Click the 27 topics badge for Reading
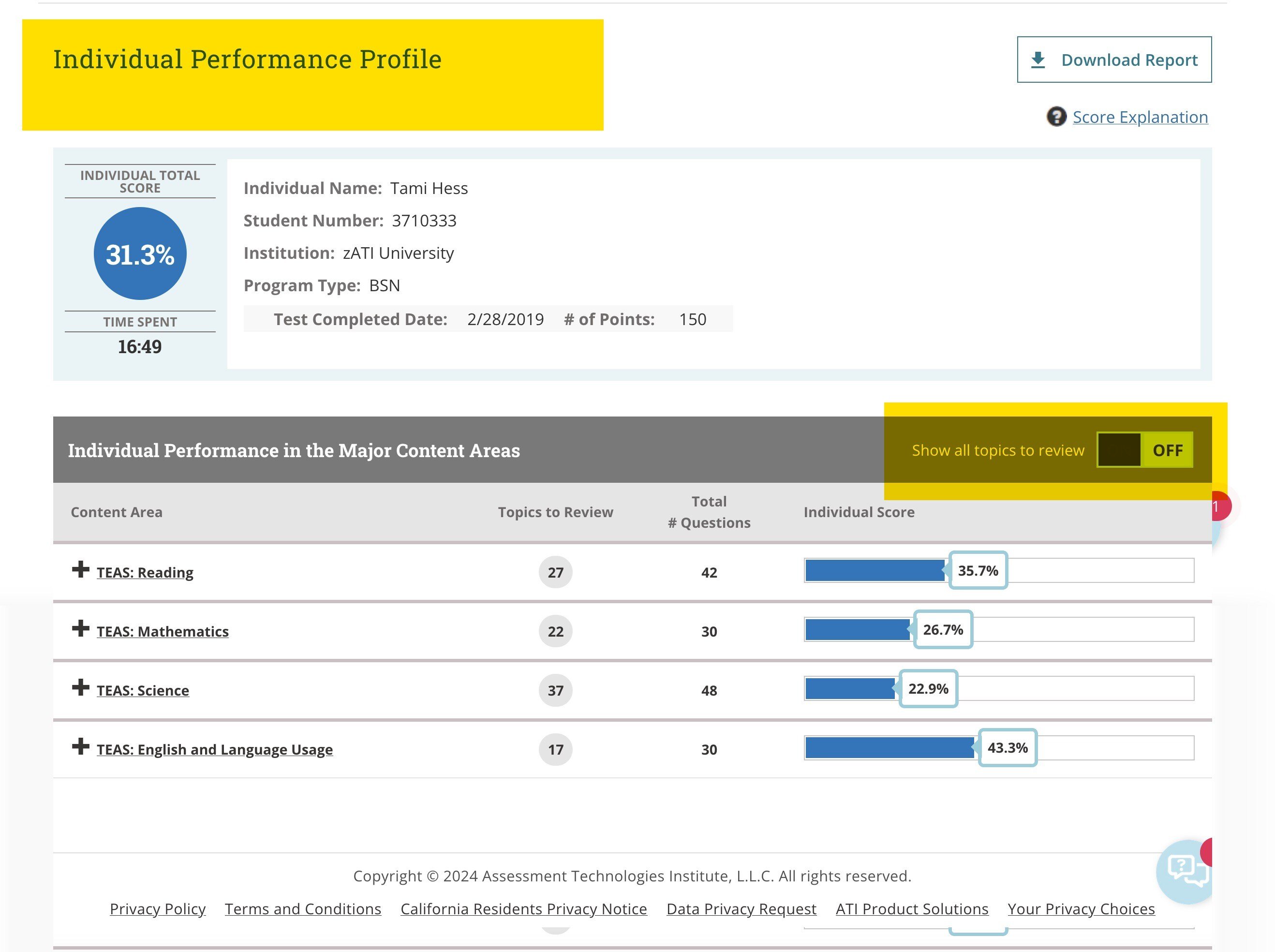The height and width of the screenshot is (952, 1275). (x=555, y=572)
